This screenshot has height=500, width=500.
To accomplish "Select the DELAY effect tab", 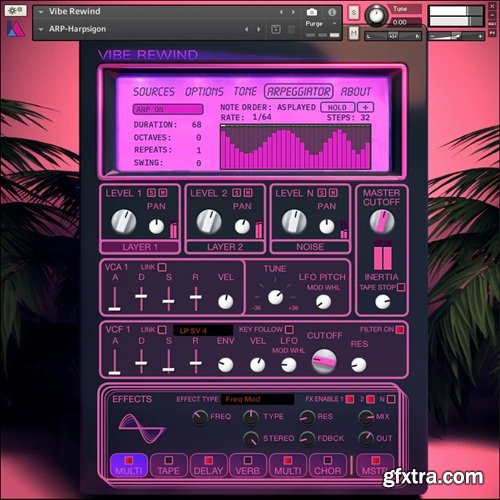I will (x=208, y=465).
